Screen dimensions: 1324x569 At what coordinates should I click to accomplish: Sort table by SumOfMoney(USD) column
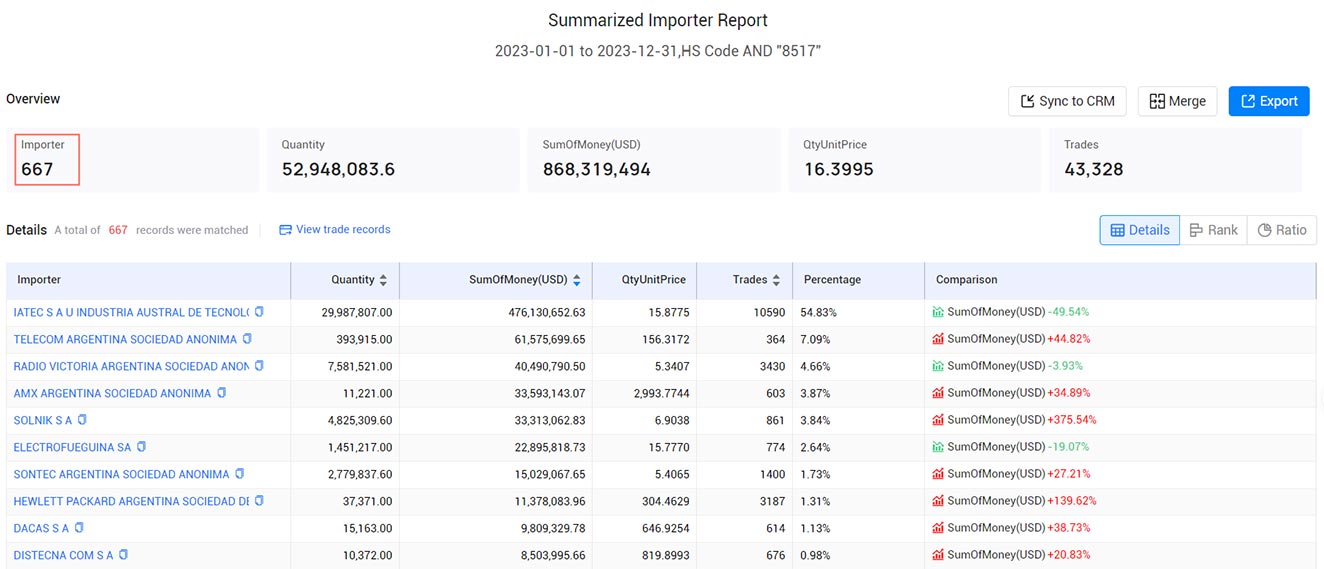(576, 280)
